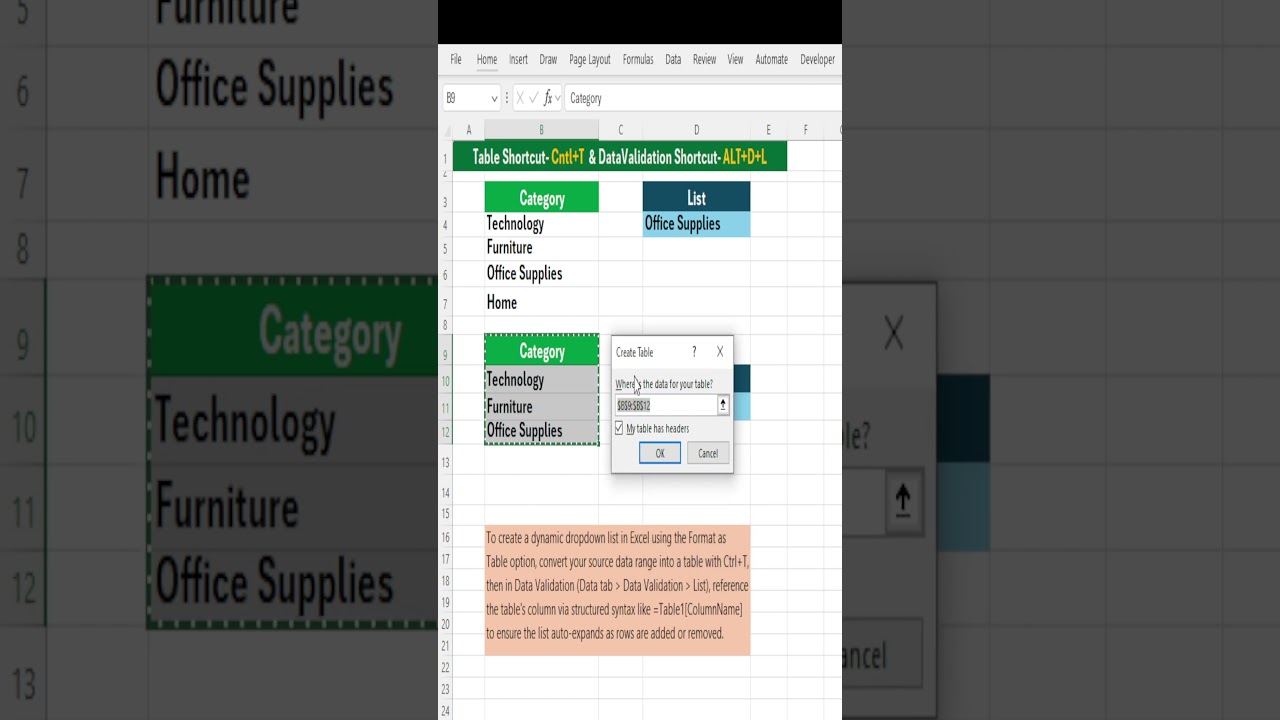Viewport: 1280px width, 720px height.
Task: Expand the Name Box dropdown arrow
Action: coord(494,98)
